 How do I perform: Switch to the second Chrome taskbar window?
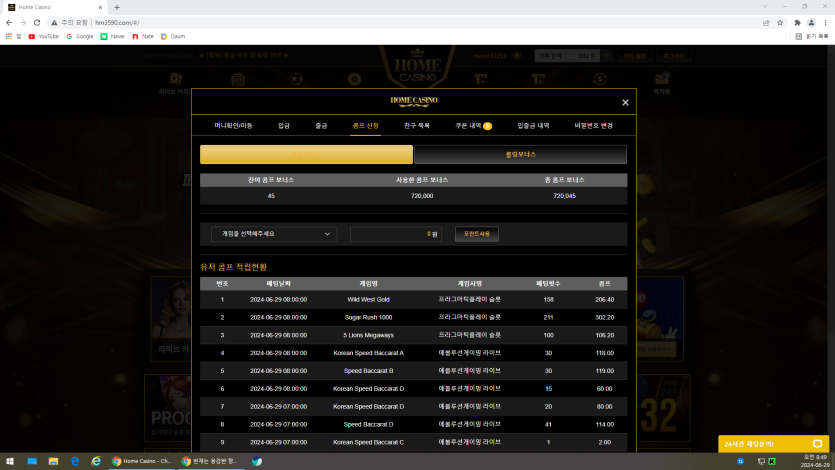pyautogui.click(x=211, y=461)
